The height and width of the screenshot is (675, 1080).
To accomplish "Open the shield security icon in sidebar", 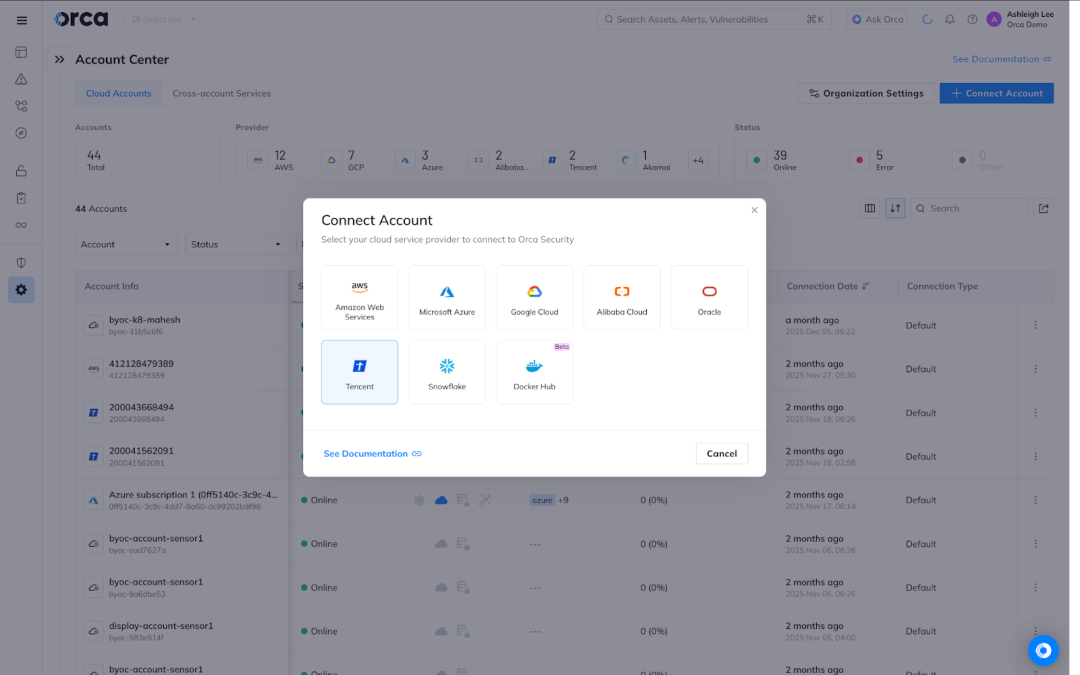I will (21, 262).
